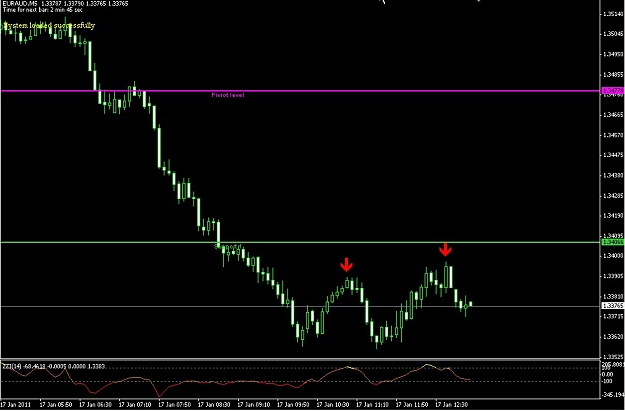Click the '17 Jan 05:50' time axis label

[55, 405]
